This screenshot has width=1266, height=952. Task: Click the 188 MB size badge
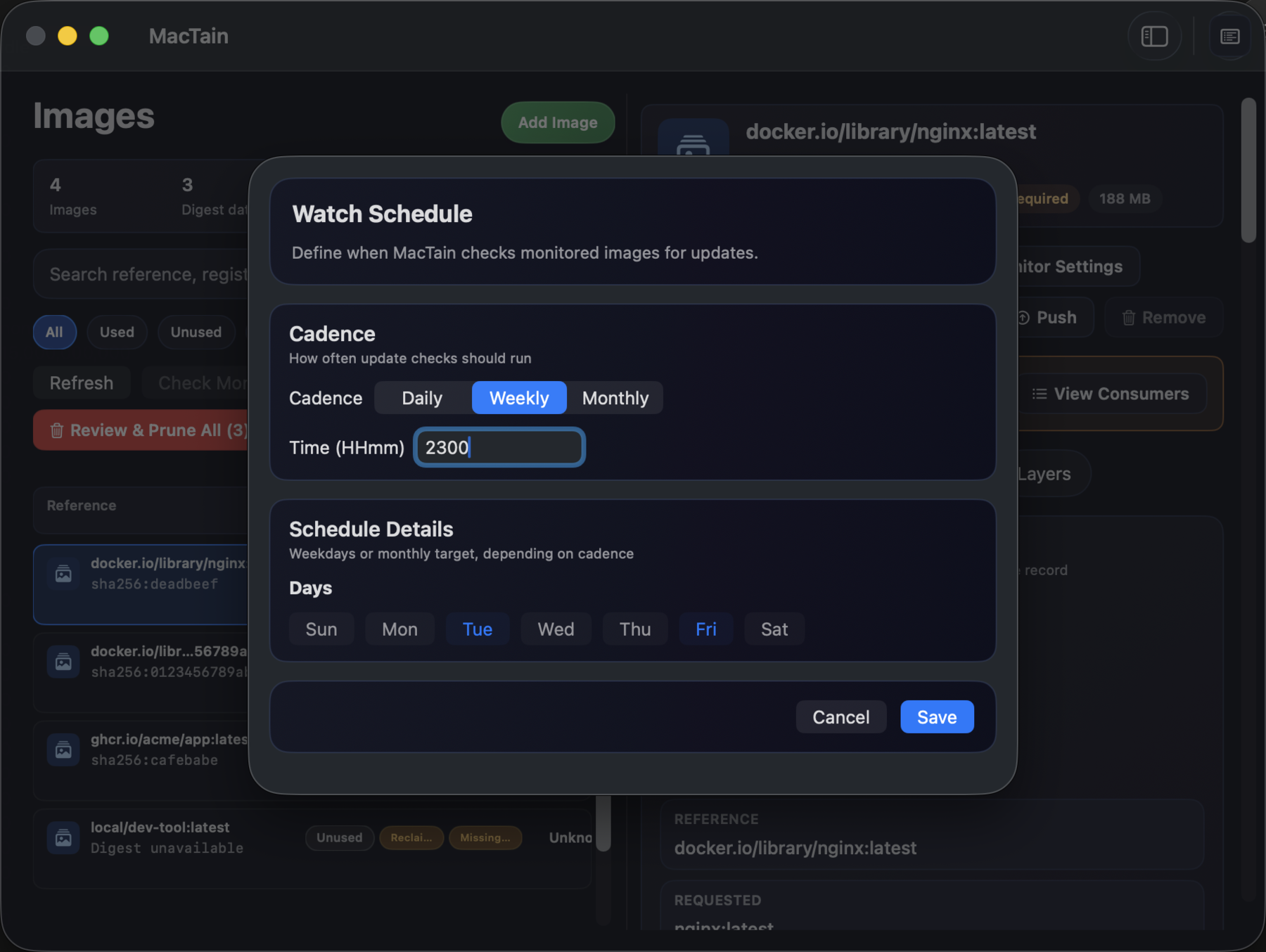click(1125, 198)
